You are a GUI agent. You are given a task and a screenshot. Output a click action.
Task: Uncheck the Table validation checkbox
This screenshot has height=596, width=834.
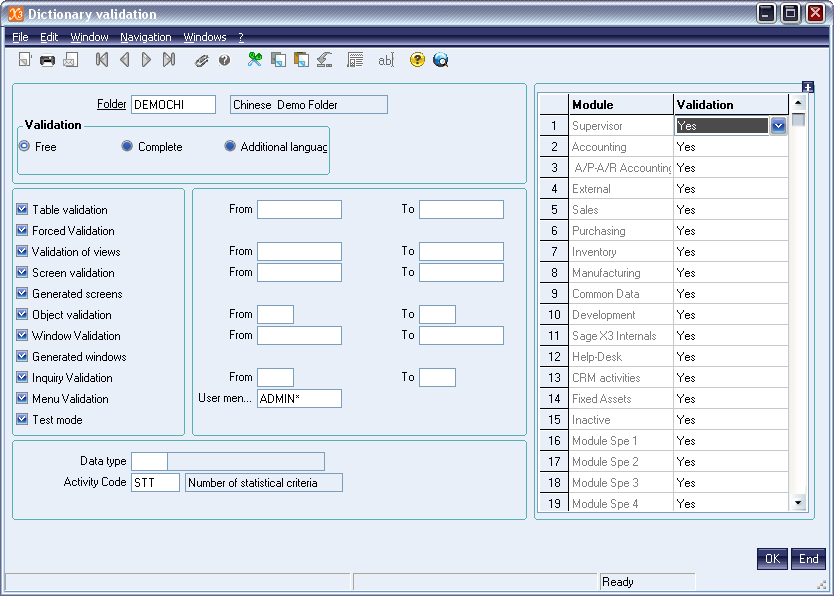click(x=22, y=210)
